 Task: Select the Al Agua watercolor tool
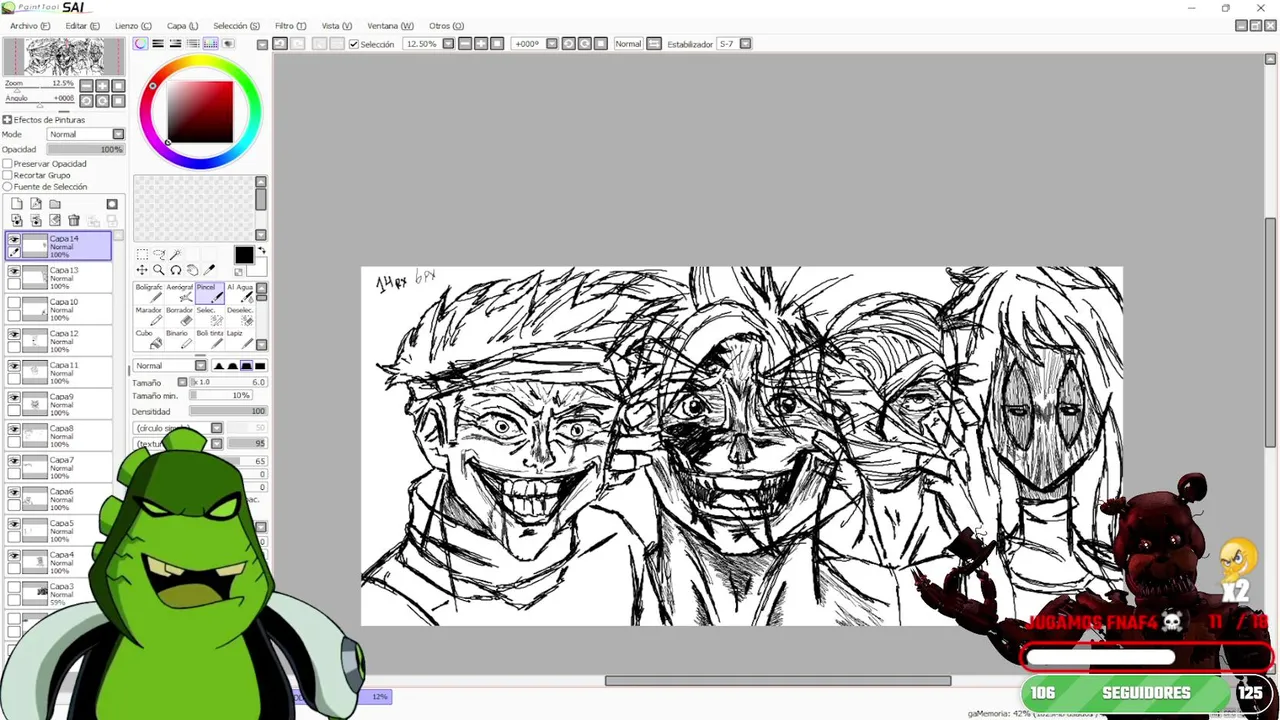pos(240,292)
